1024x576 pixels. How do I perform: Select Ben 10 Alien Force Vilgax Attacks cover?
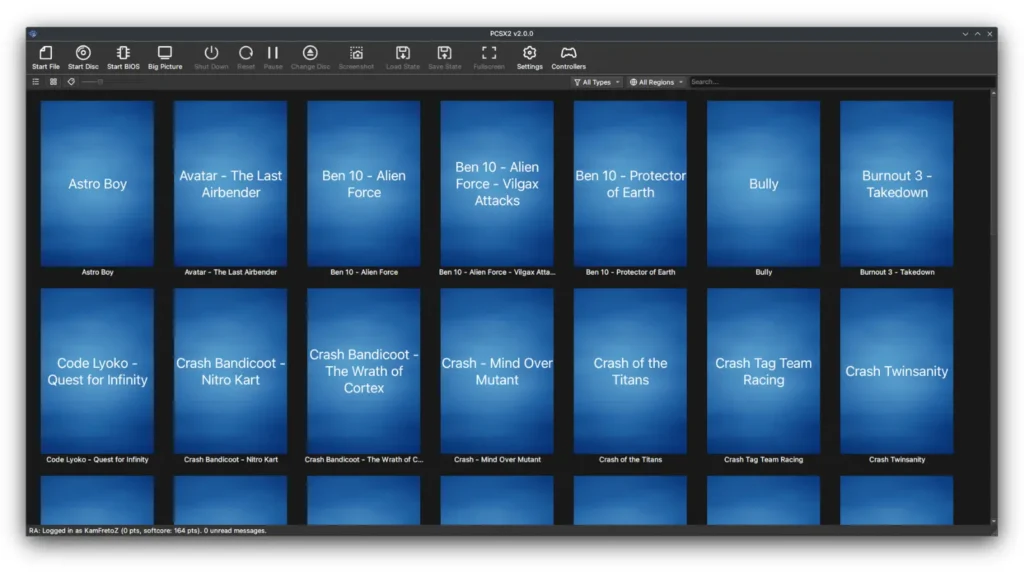497,184
